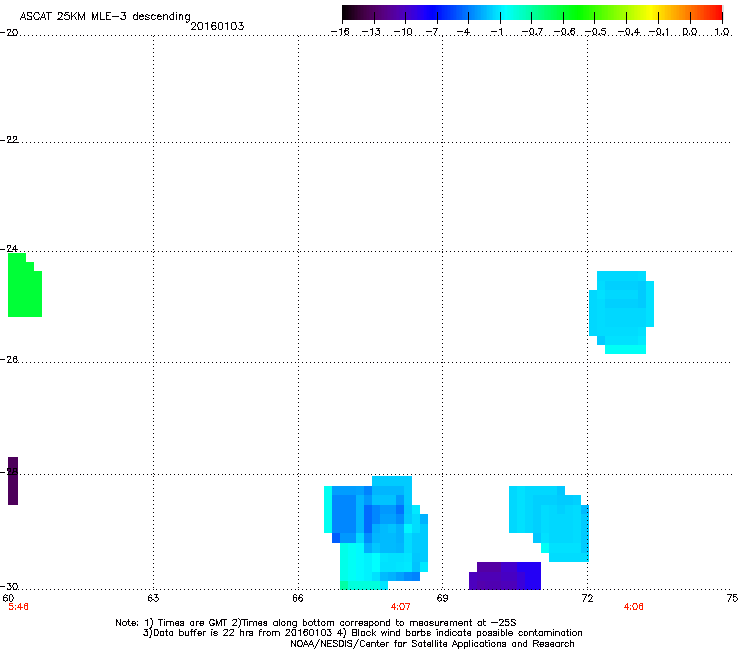The image size is (740, 650).
Task: Click the -7 color bar label
Action: click(432, 32)
